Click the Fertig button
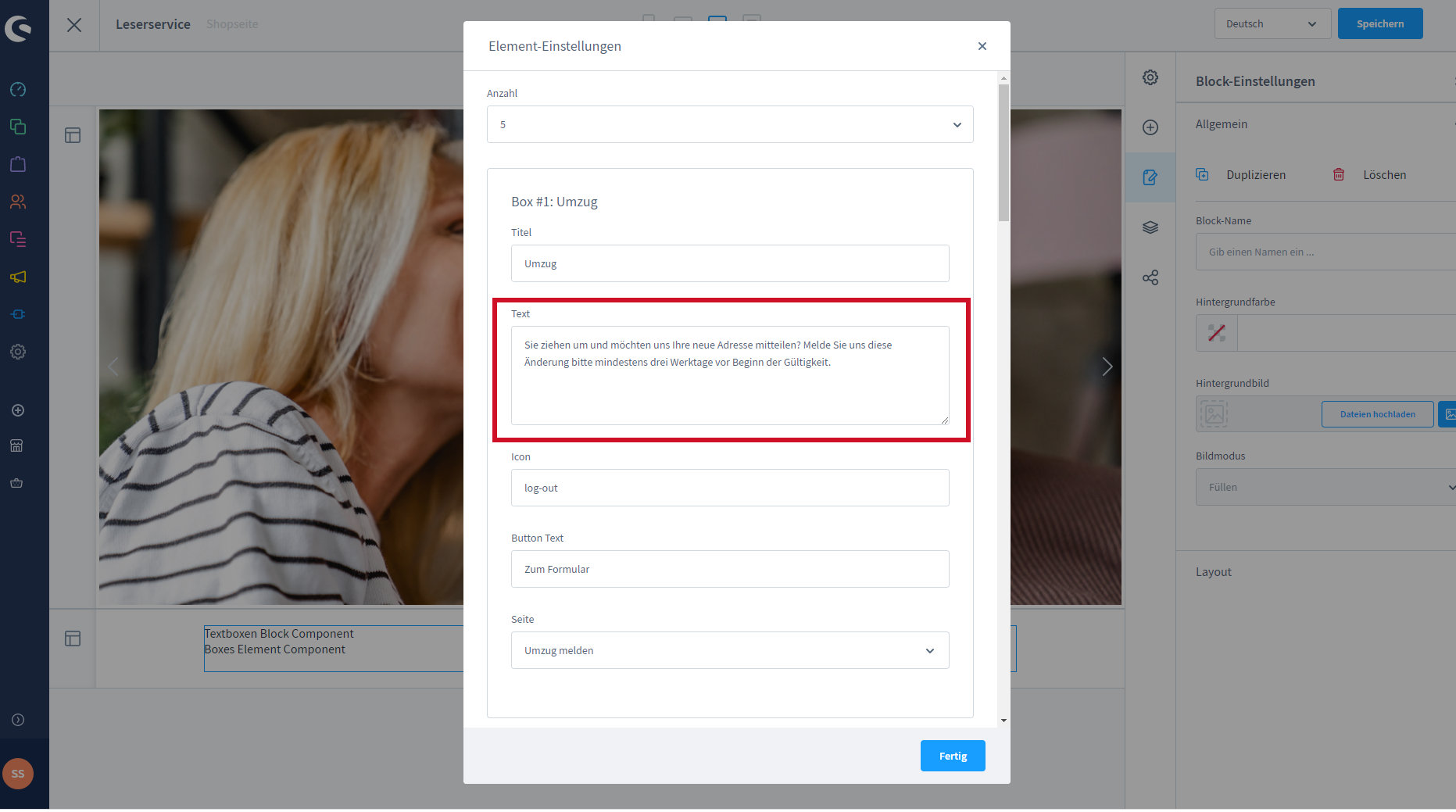Viewport: 1456px width, 812px height. pyautogui.click(x=952, y=756)
